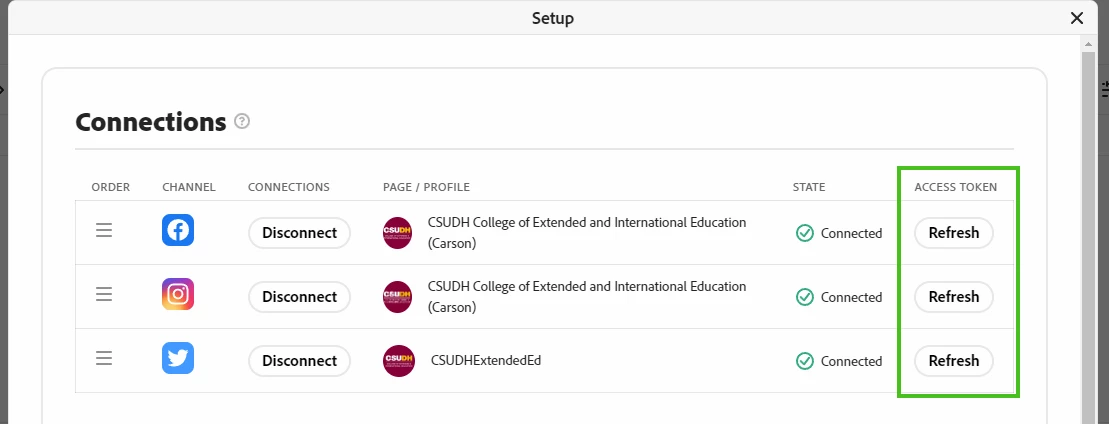
Task: Disconnect the Twitter connection
Action: pyautogui.click(x=299, y=361)
